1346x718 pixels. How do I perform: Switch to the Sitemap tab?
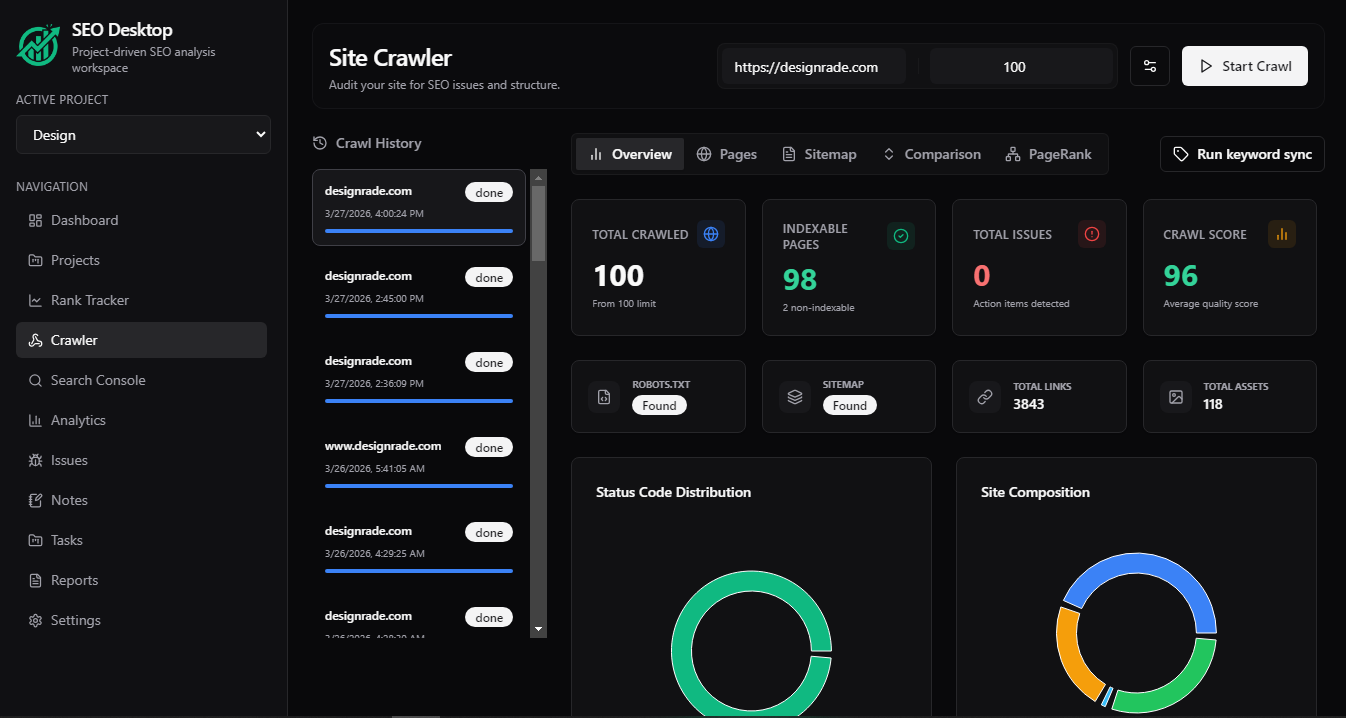[818, 154]
